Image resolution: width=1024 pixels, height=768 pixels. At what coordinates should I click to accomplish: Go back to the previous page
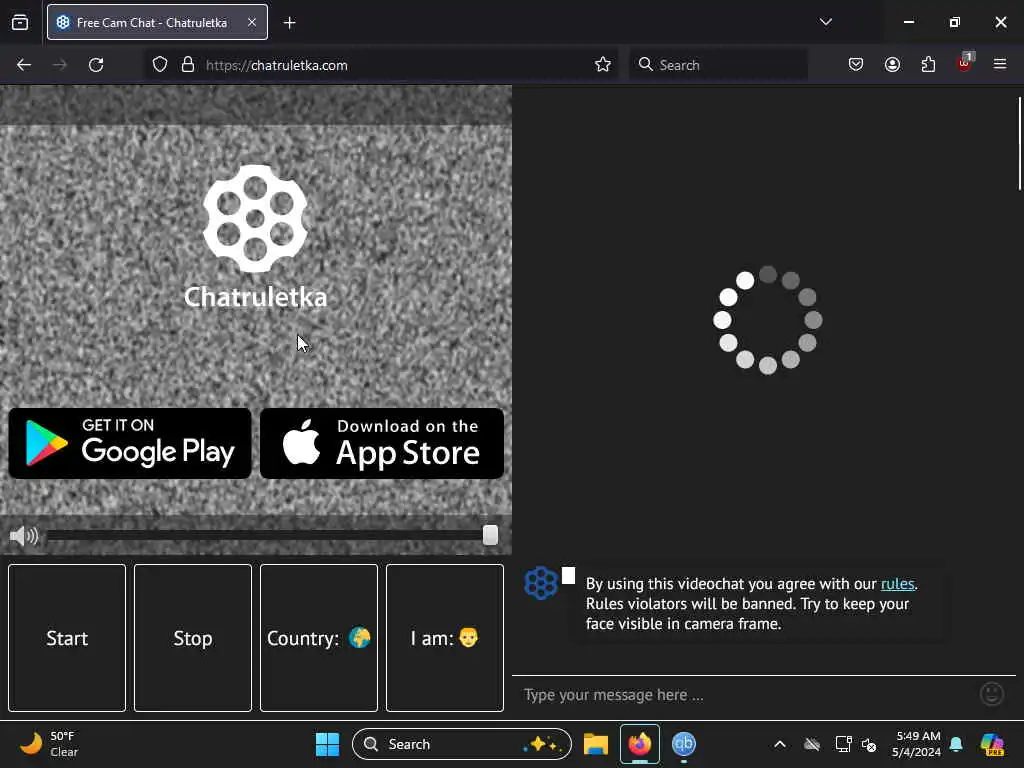(x=24, y=65)
